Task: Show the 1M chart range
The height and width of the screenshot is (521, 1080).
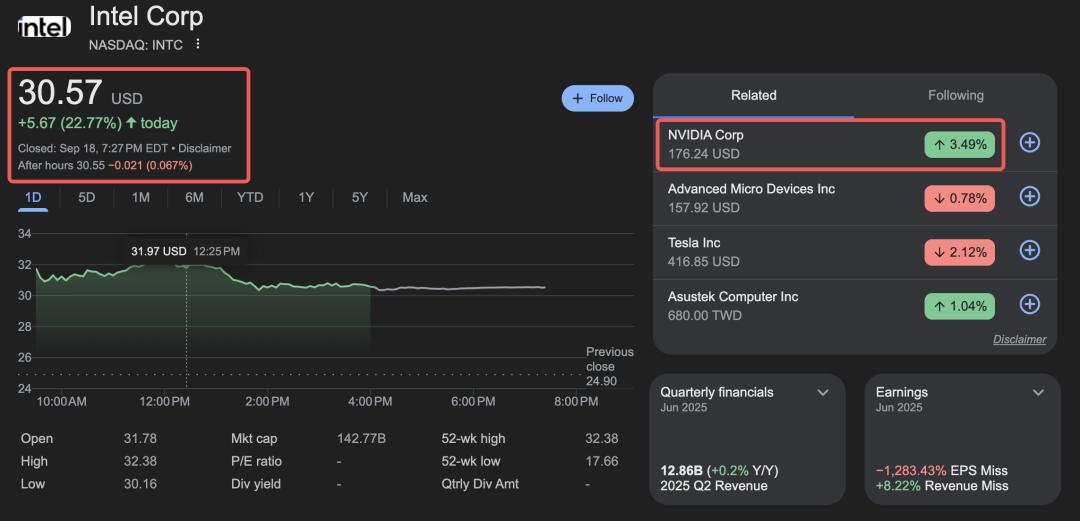Action: [x=140, y=198]
